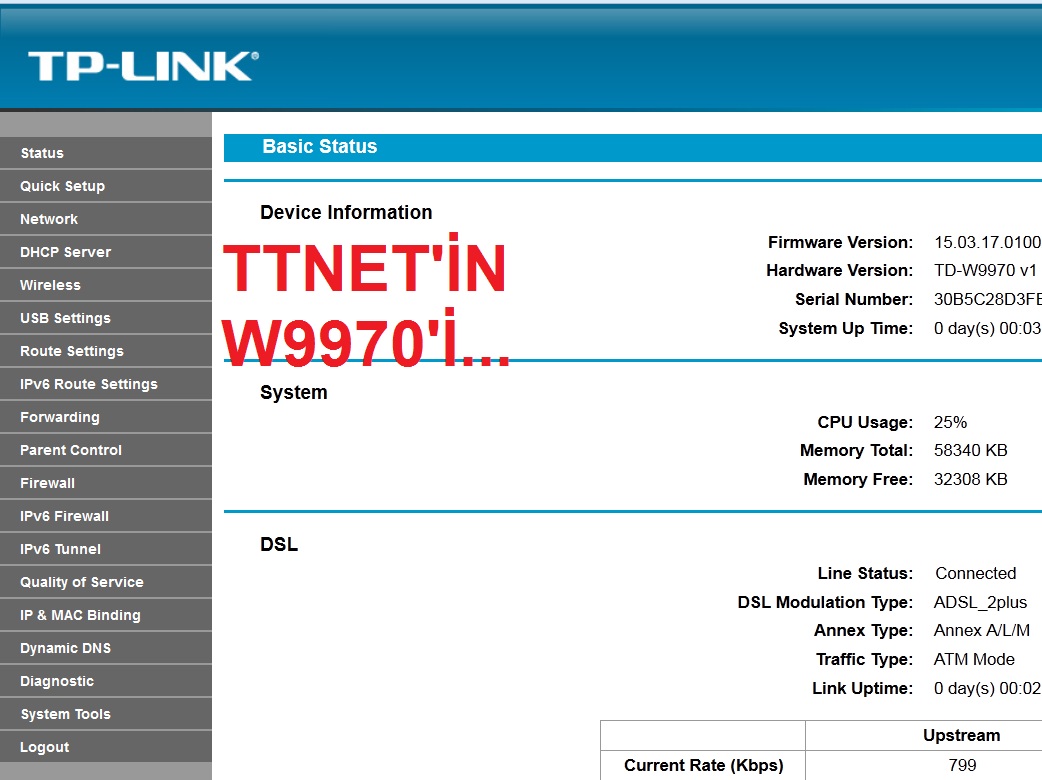This screenshot has height=780, width=1042.
Task: Click the Link Uptime value
Action: pos(987,688)
